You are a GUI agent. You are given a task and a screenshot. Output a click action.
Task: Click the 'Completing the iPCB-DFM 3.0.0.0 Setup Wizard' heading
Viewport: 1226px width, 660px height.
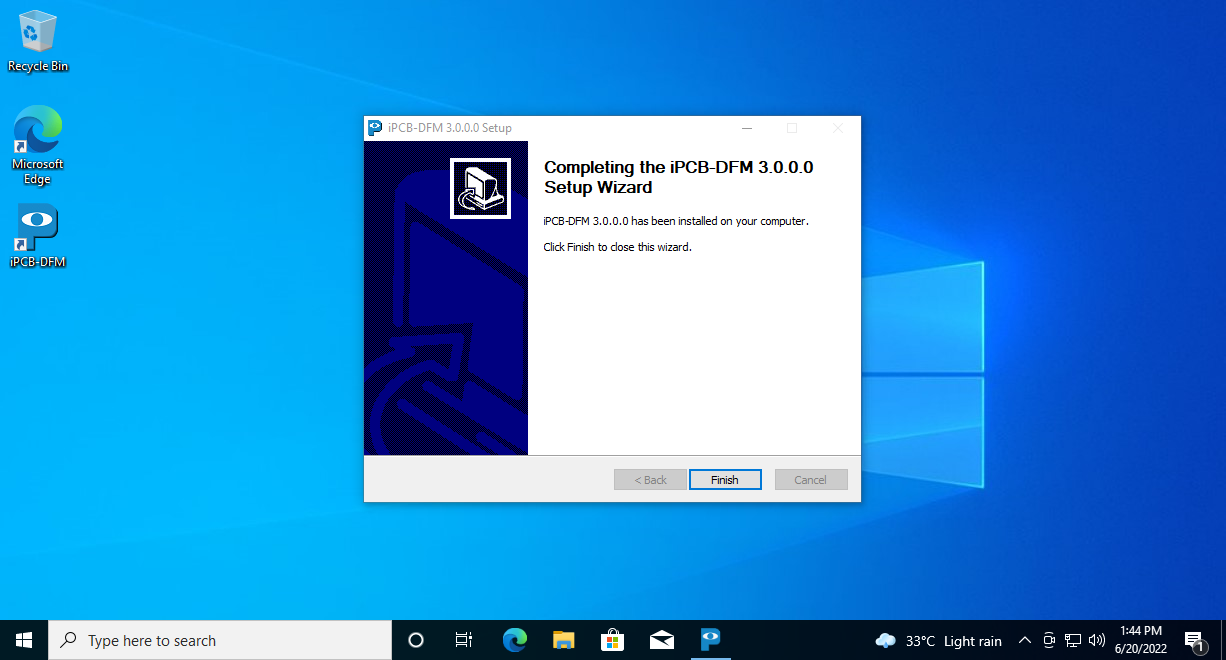(x=679, y=177)
